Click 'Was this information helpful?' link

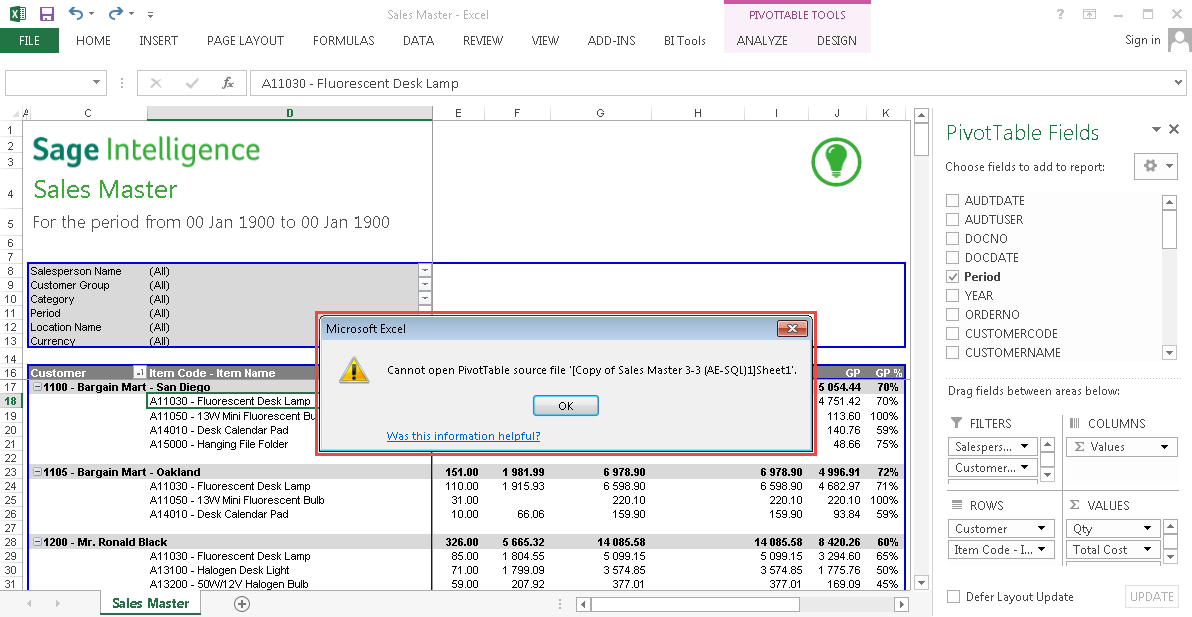click(463, 435)
